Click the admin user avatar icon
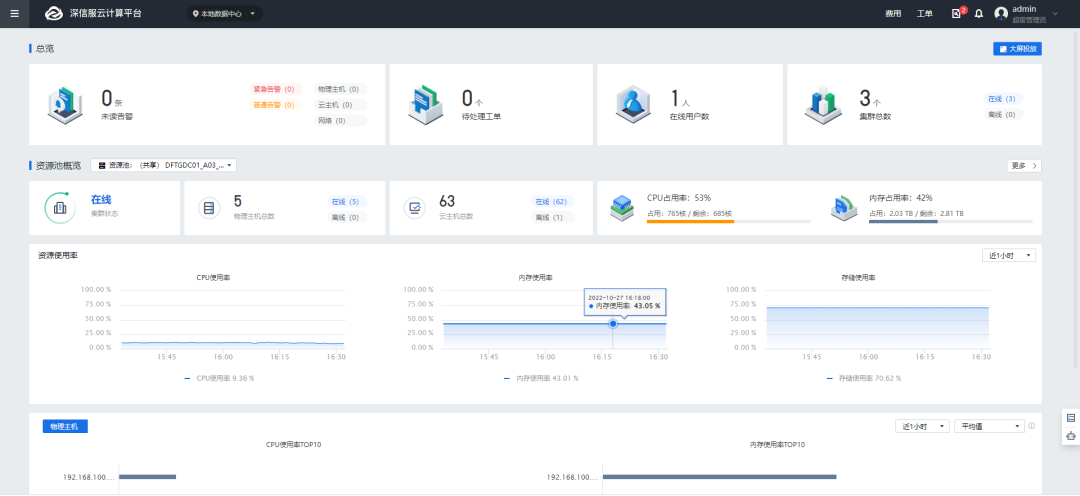The image size is (1080, 496). pyautogui.click(x=1001, y=14)
